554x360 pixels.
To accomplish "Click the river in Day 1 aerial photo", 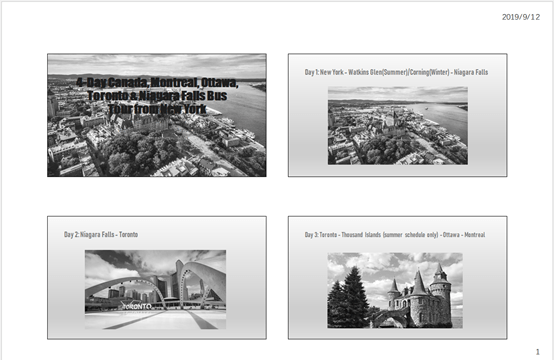I will coord(445,118).
